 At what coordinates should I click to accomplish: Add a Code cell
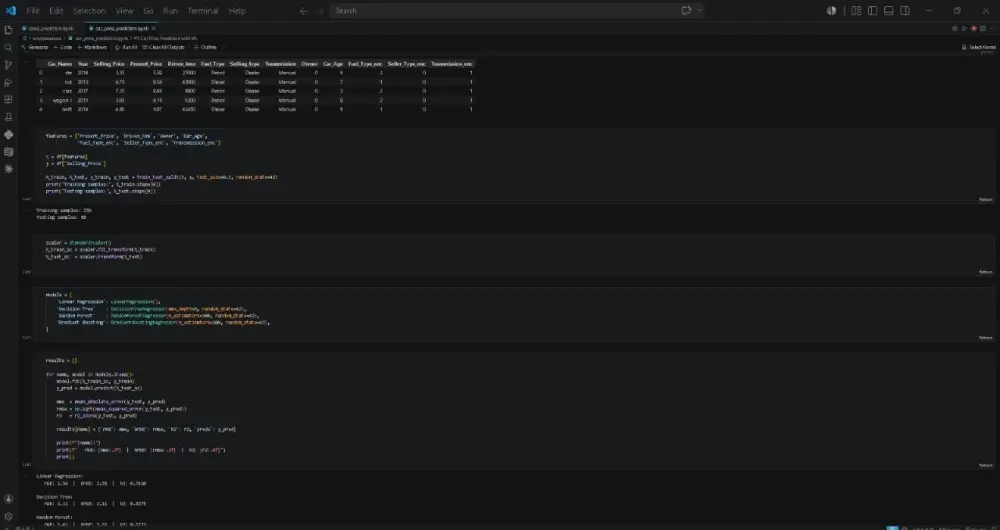pos(63,47)
